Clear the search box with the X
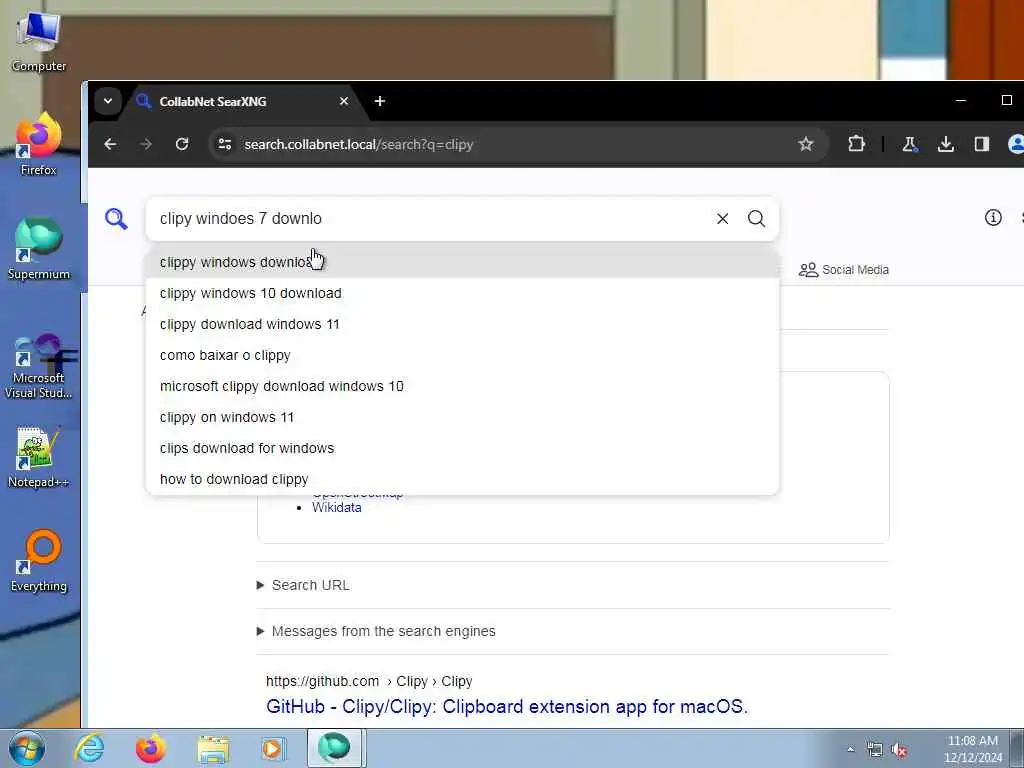This screenshot has height=768, width=1024. [722, 219]
